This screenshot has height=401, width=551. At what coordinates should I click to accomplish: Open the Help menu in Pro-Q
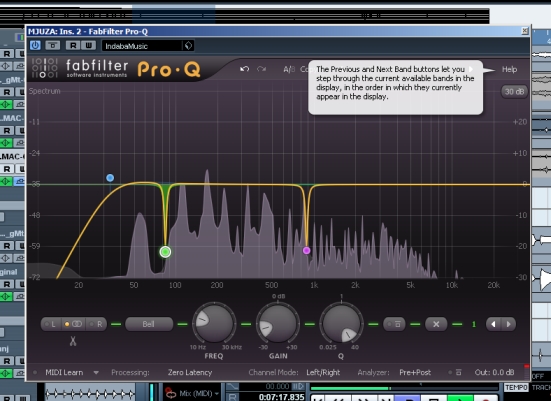509,69
